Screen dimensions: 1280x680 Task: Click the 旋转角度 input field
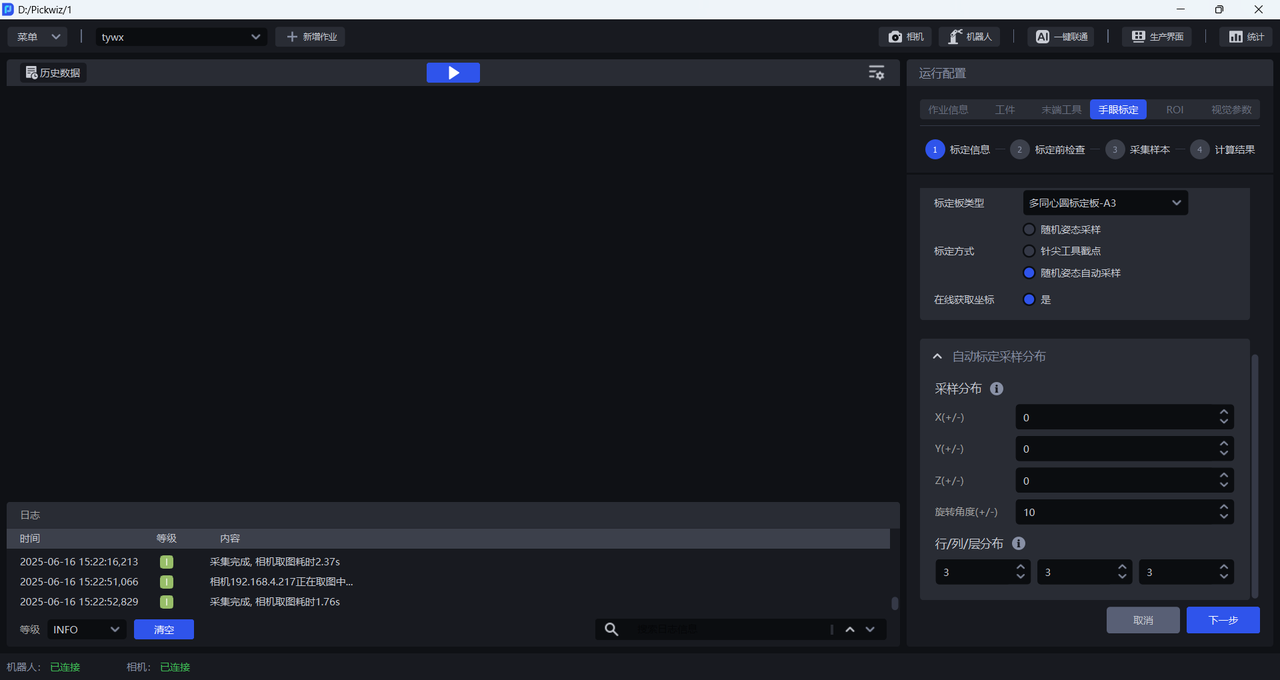click(1115, 512)
